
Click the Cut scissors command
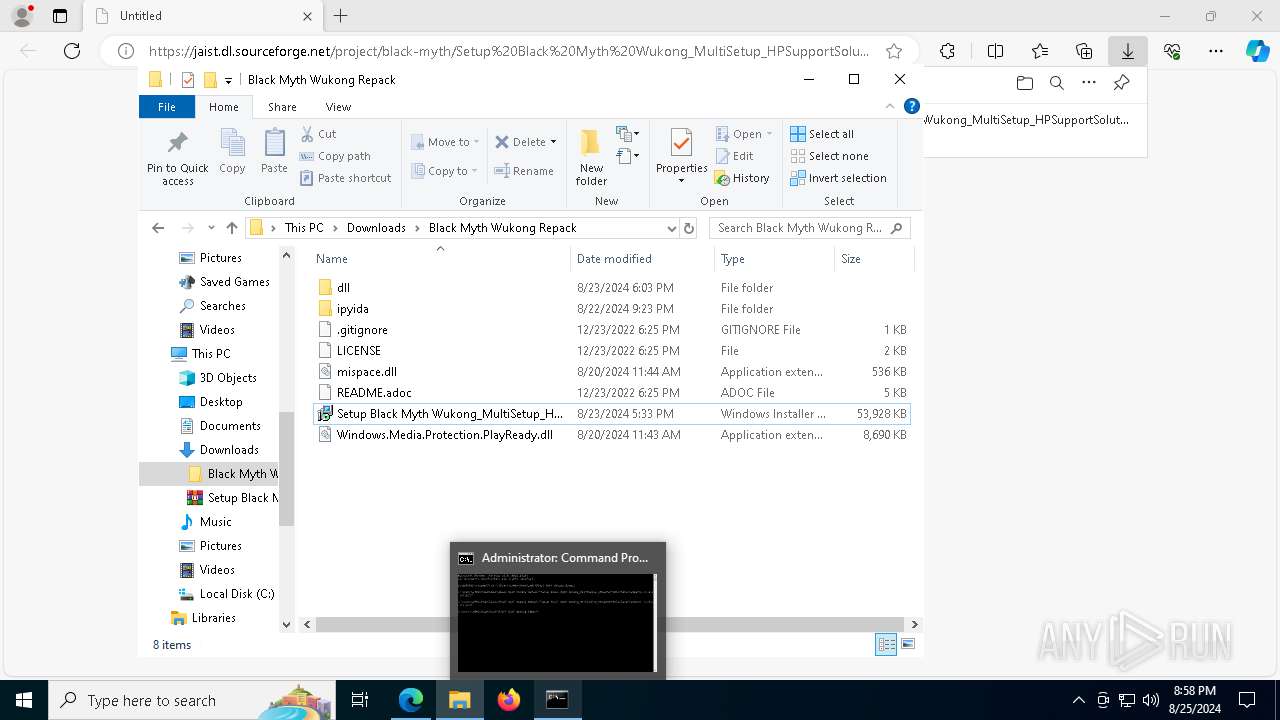pos(319,134)
